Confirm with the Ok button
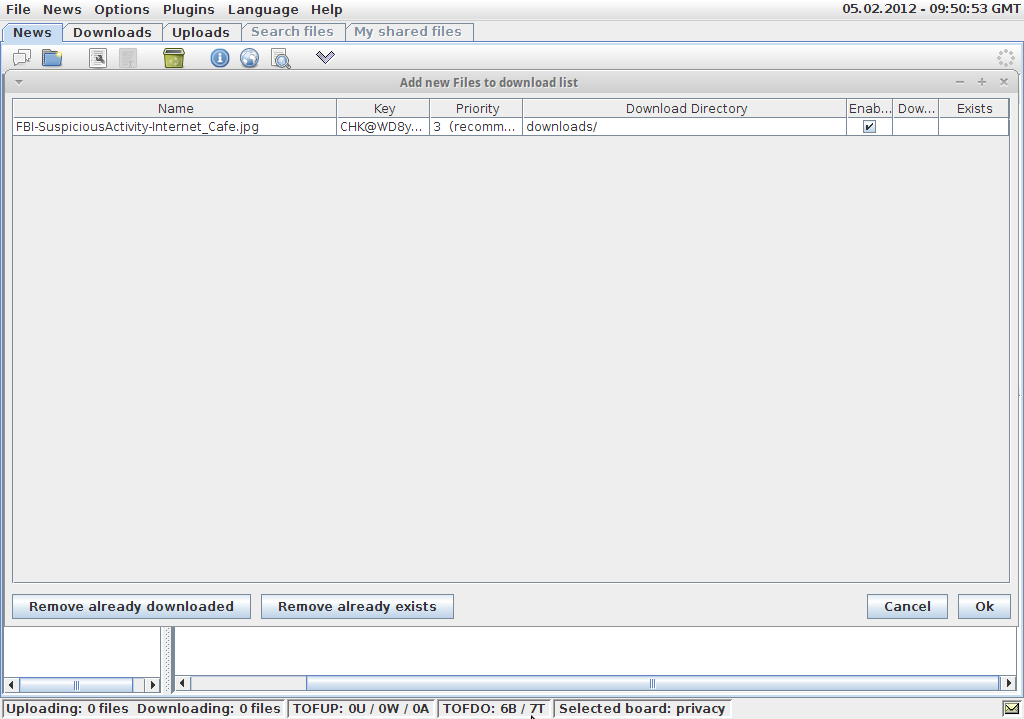 (984, 606)
